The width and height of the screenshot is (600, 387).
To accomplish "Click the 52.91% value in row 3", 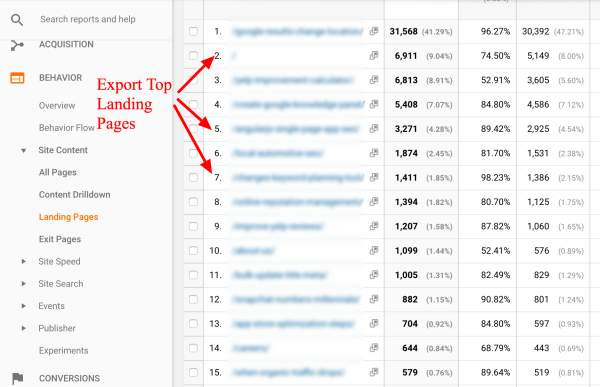I will tap(495, 80).
